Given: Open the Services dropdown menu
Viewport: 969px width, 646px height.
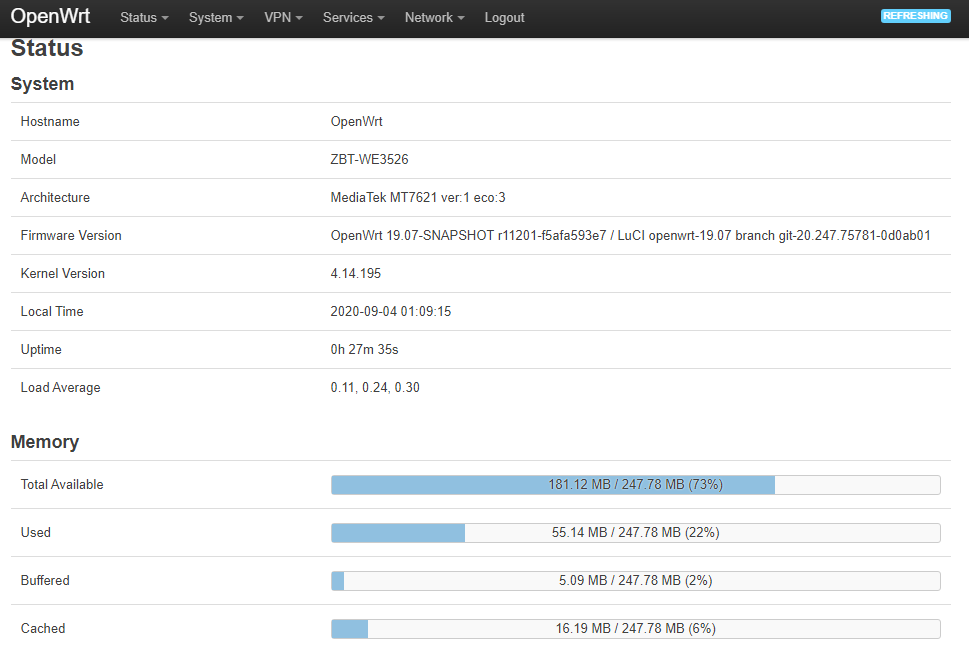Looking at the screenshot, I should tap(353, 18).
